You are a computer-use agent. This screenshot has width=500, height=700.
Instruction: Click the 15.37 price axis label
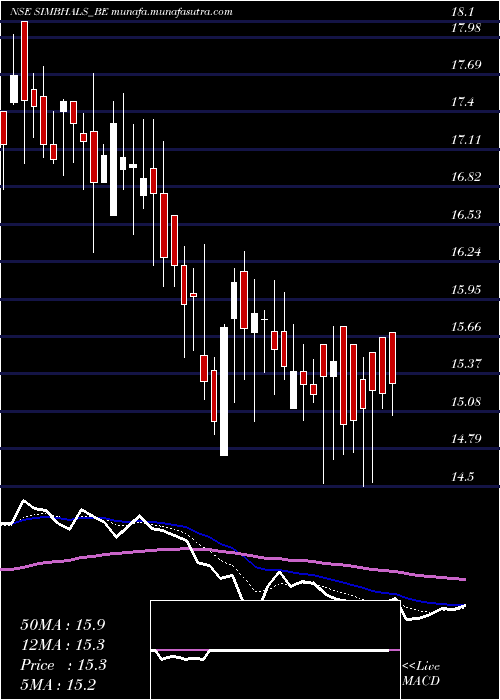coord(466,364)
